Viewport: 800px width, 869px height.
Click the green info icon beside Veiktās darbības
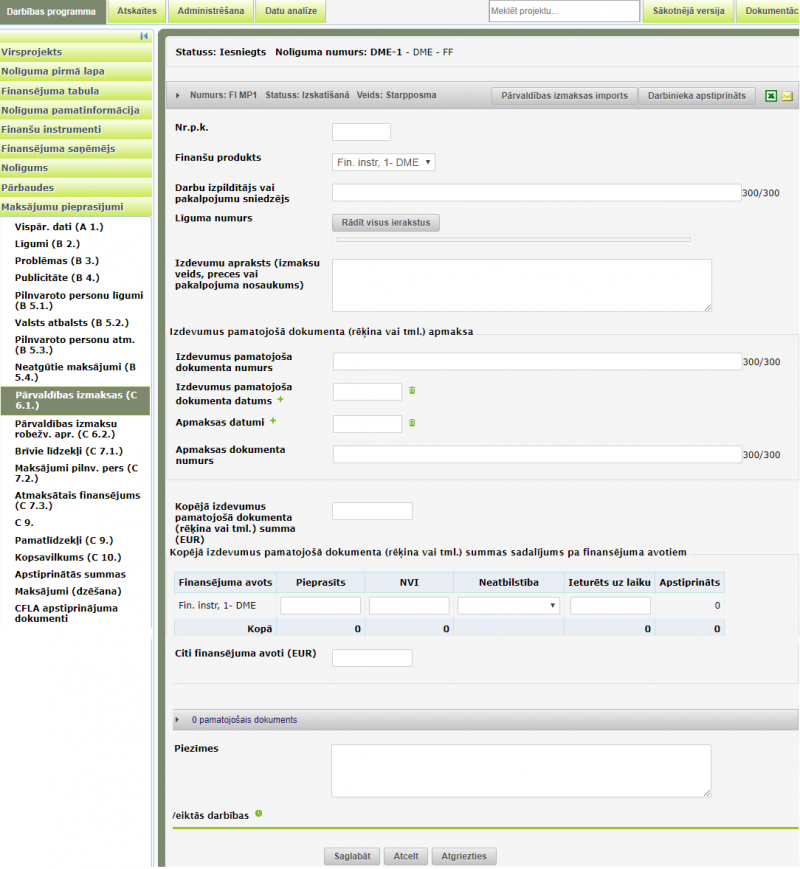(259, 814)
